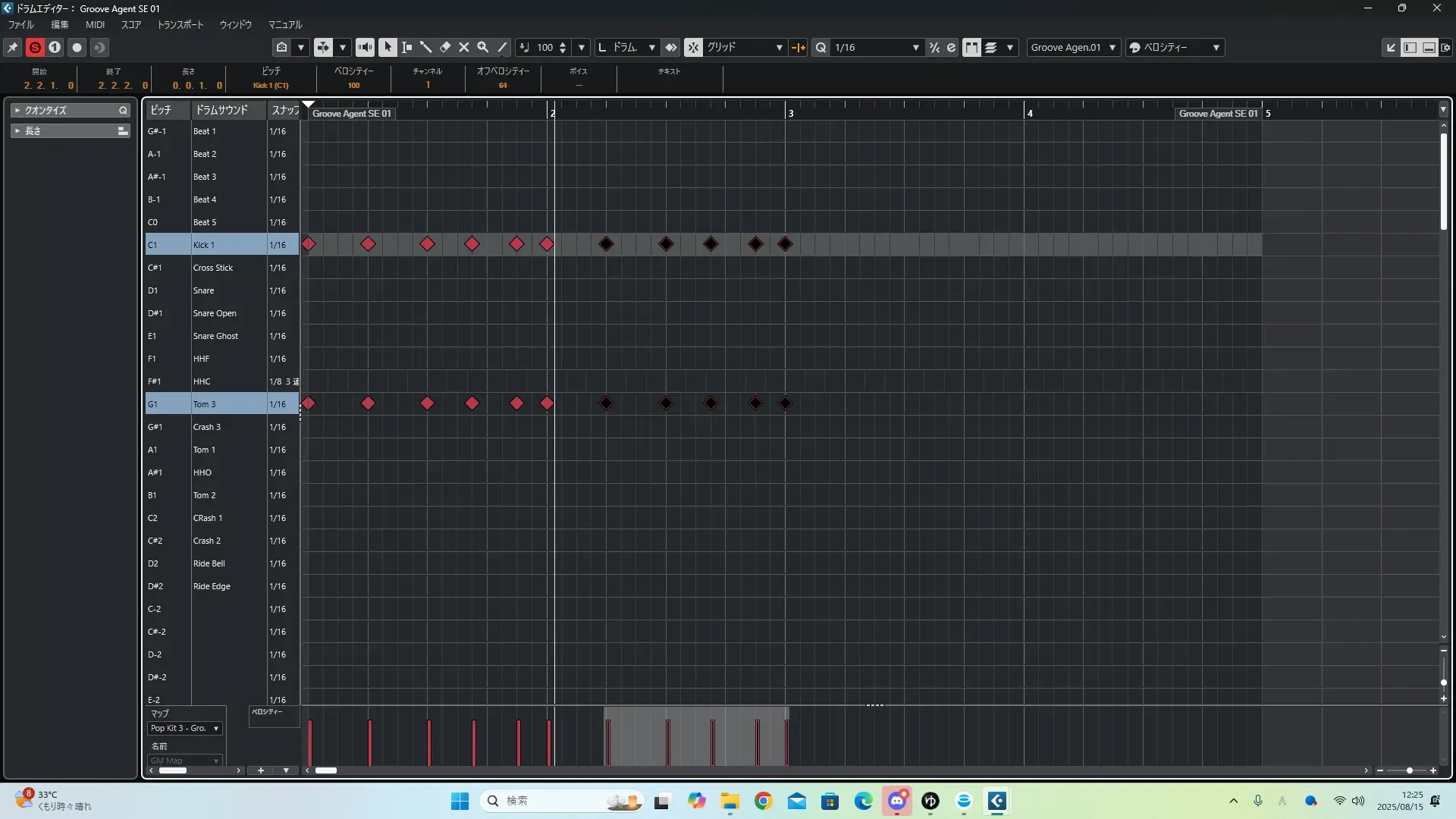Select the Snare drum sound row
The width and height of the screenshot is (1456, 819).
coord(203,290)
